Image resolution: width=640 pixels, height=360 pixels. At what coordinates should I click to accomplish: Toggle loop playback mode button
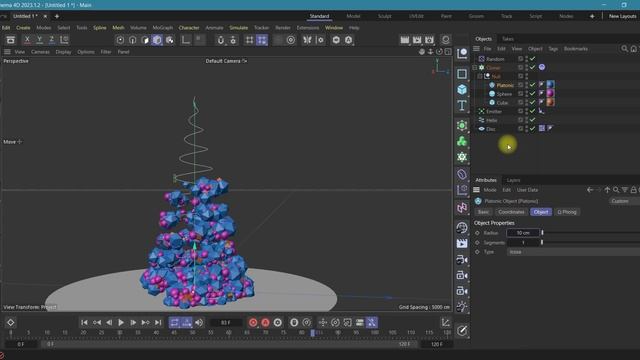click(174, 322)
